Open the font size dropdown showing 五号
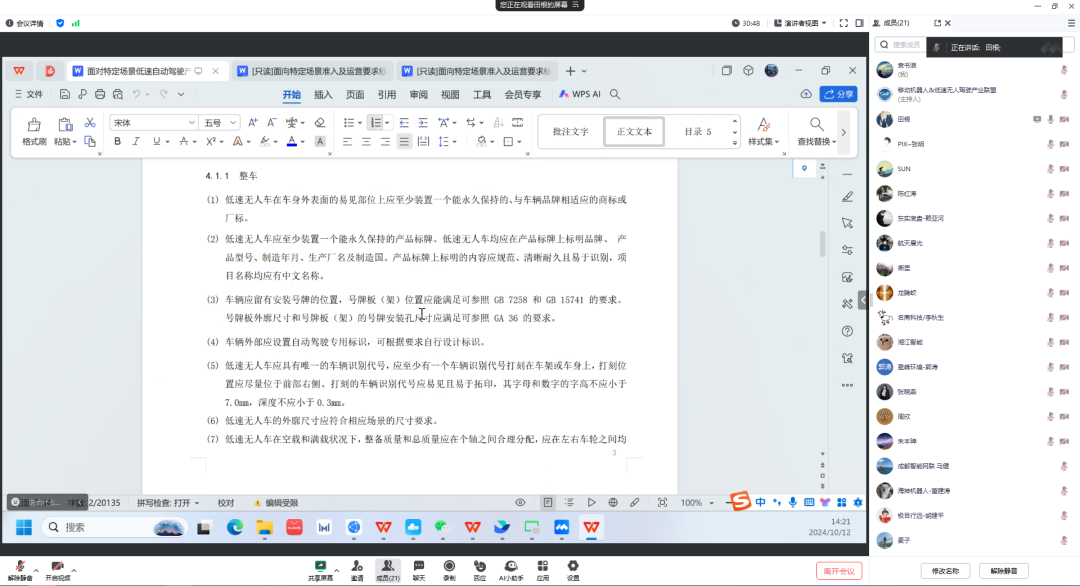This screenshot has height=586, width=1080. point(233,122)
